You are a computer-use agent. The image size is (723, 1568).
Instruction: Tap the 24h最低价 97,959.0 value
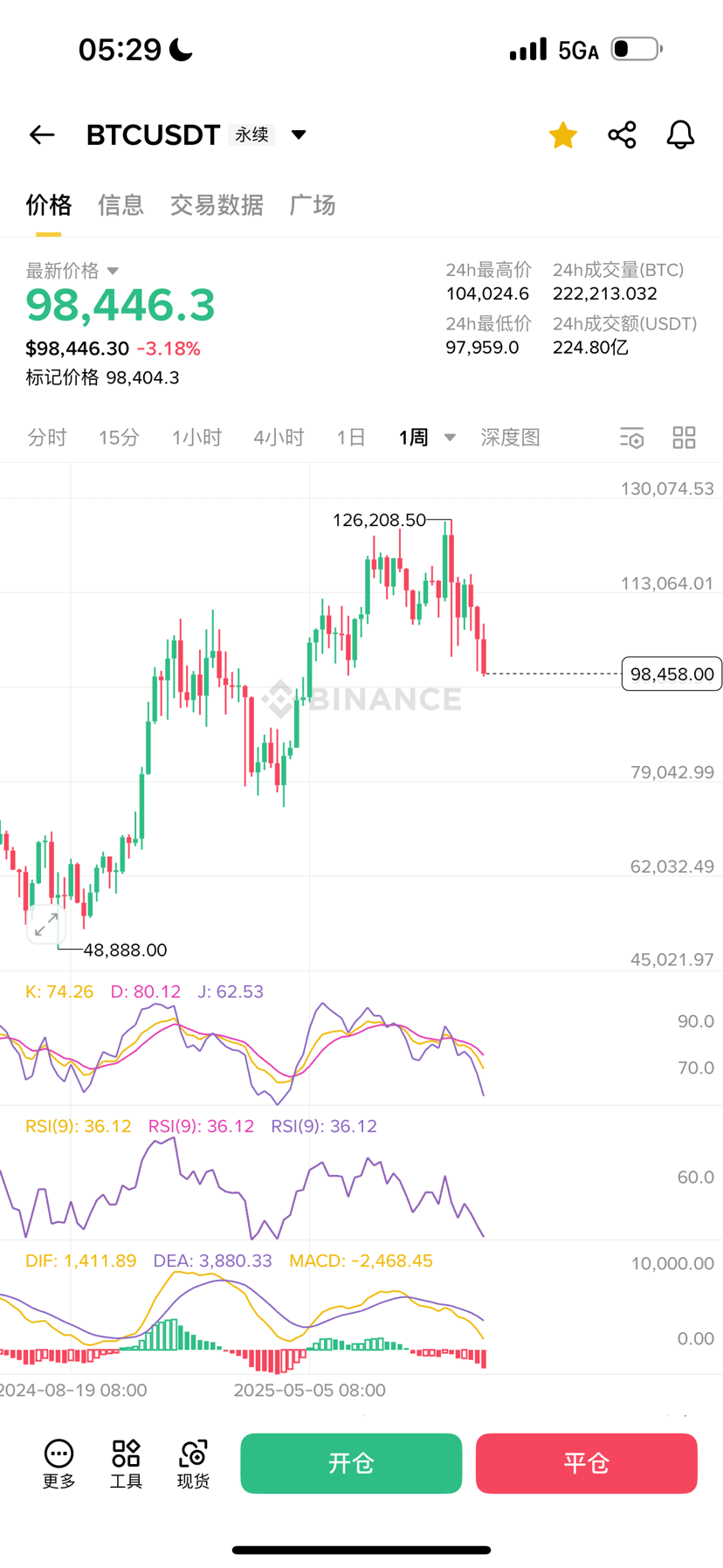pyautogui.click(x=482, y=348)
